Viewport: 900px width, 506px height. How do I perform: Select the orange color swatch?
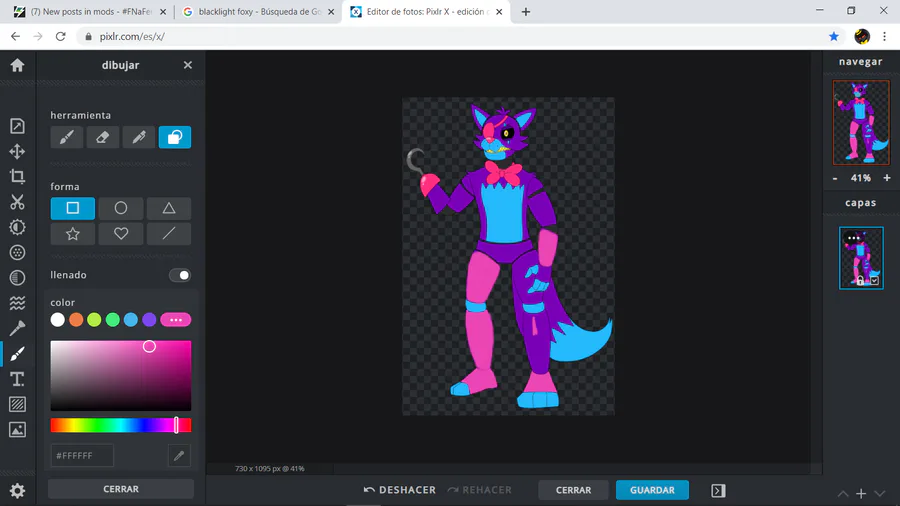[76, 320]
